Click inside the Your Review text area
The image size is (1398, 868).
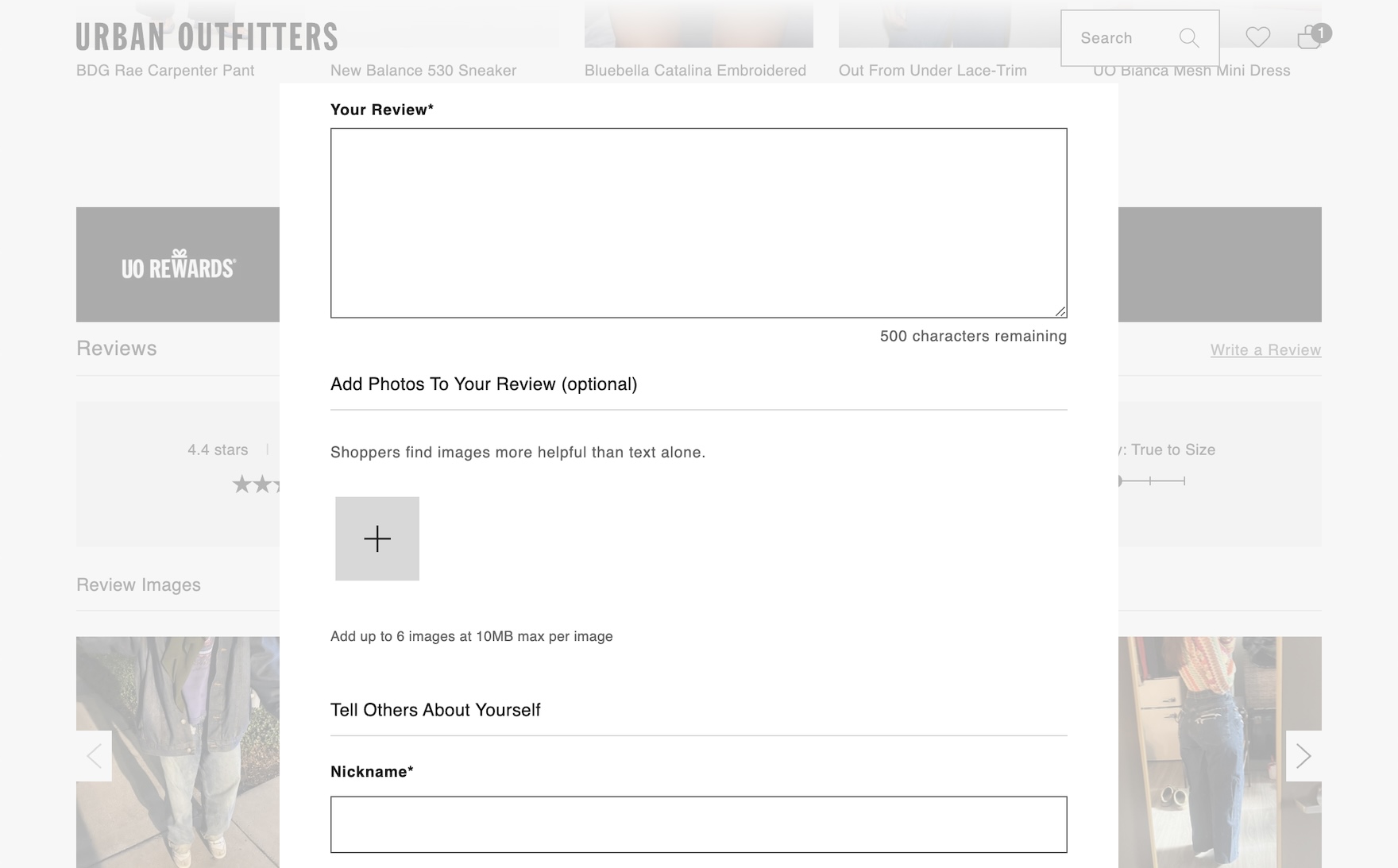(x=698, y=222)
